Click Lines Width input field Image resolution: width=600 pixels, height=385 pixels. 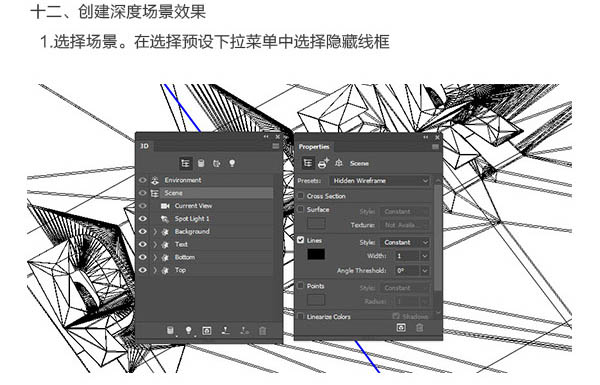(407, 256)
